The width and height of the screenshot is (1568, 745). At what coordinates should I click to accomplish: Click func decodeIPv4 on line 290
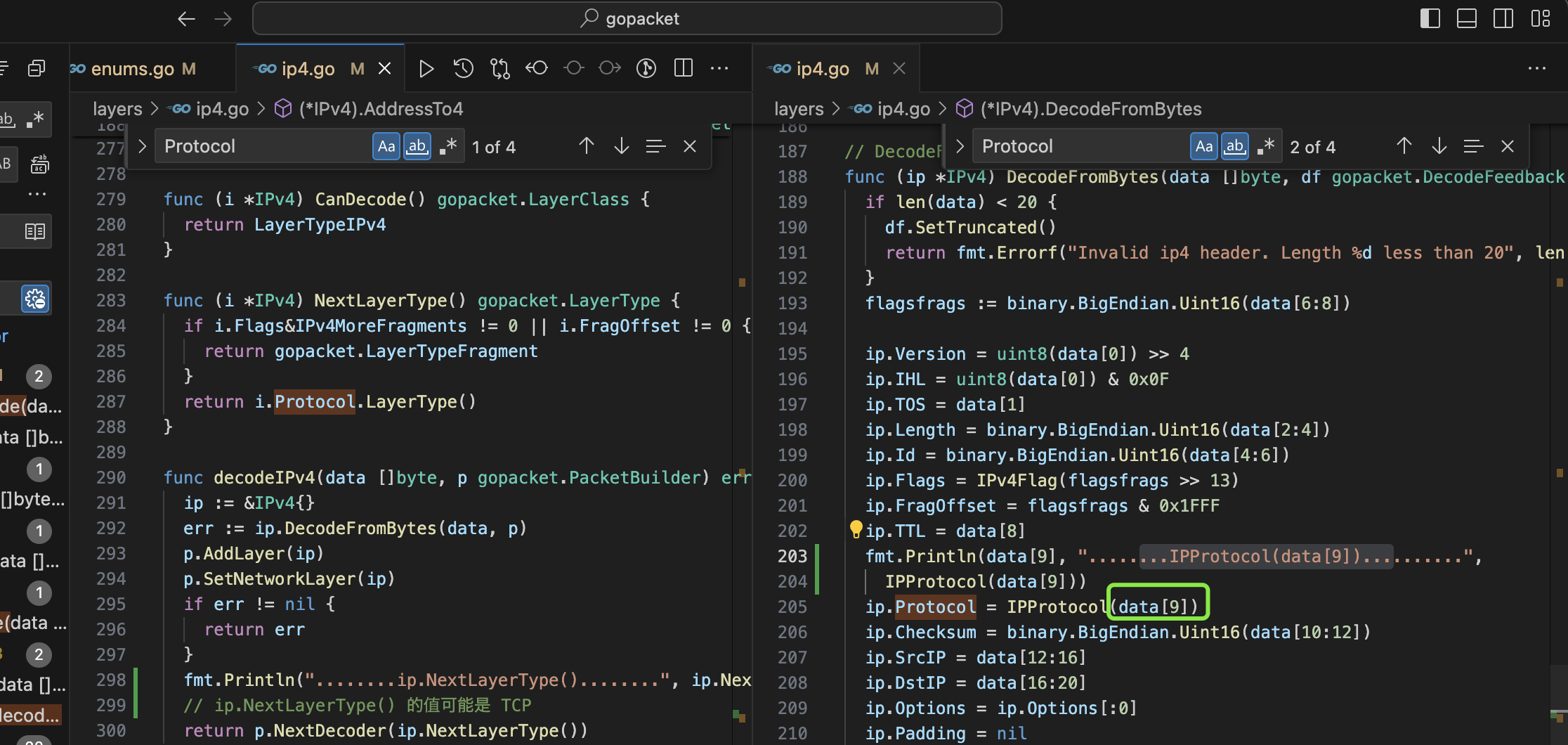coord(240,477)
